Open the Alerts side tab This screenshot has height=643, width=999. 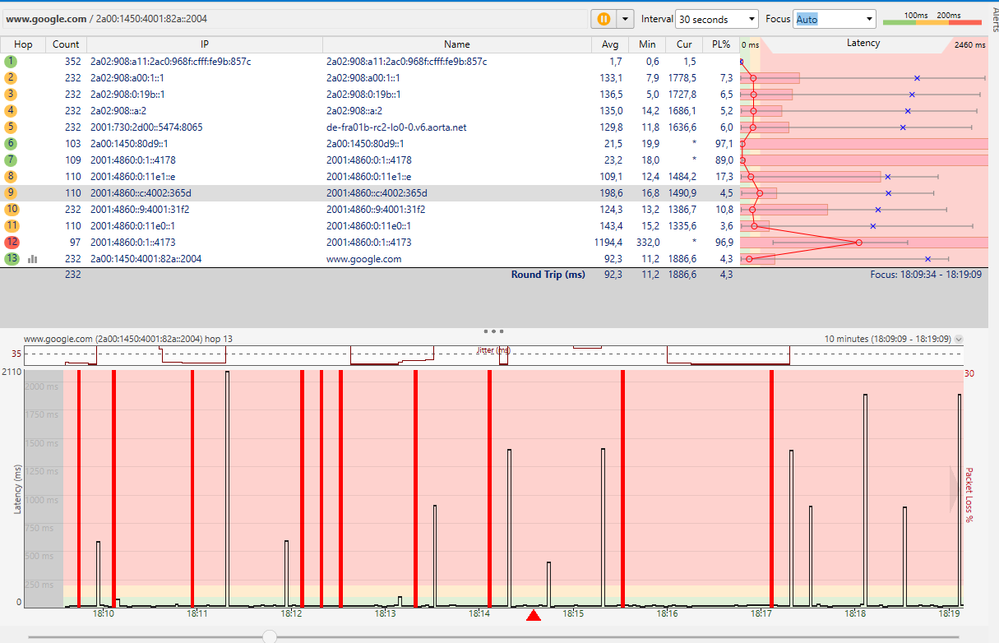point(995,19)
